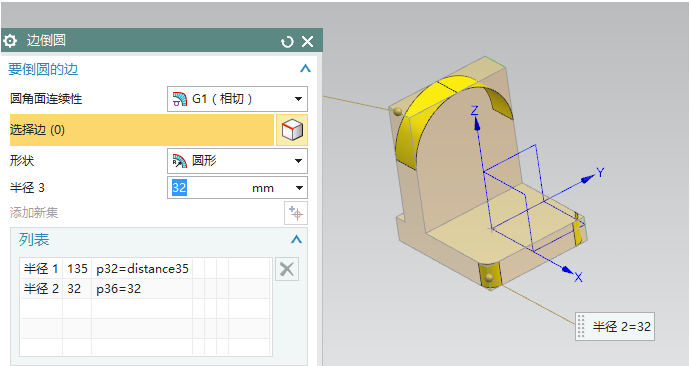The width and height of the screenshot is (690, 366).
Task: Open the 圆角面连续性 G1 dropdown
Action: (237, 99)
